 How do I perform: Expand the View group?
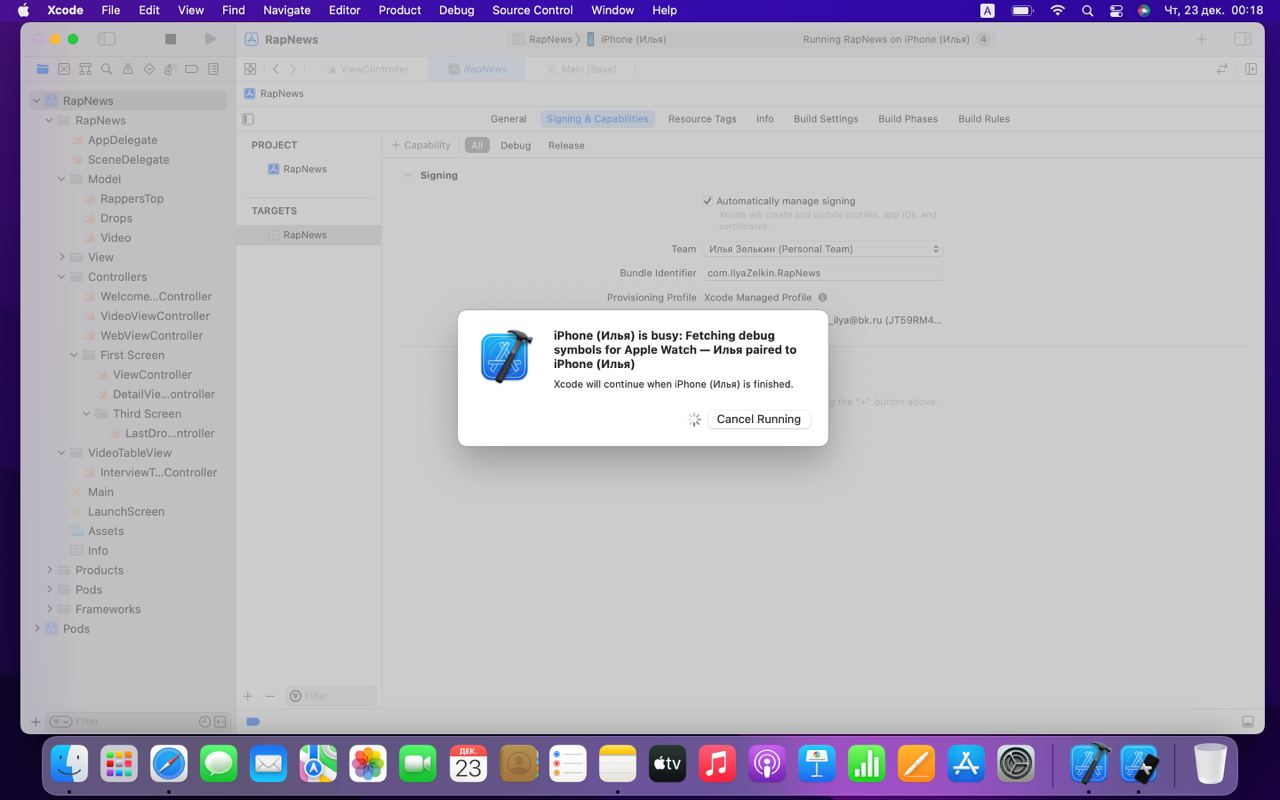pos(62,257)
